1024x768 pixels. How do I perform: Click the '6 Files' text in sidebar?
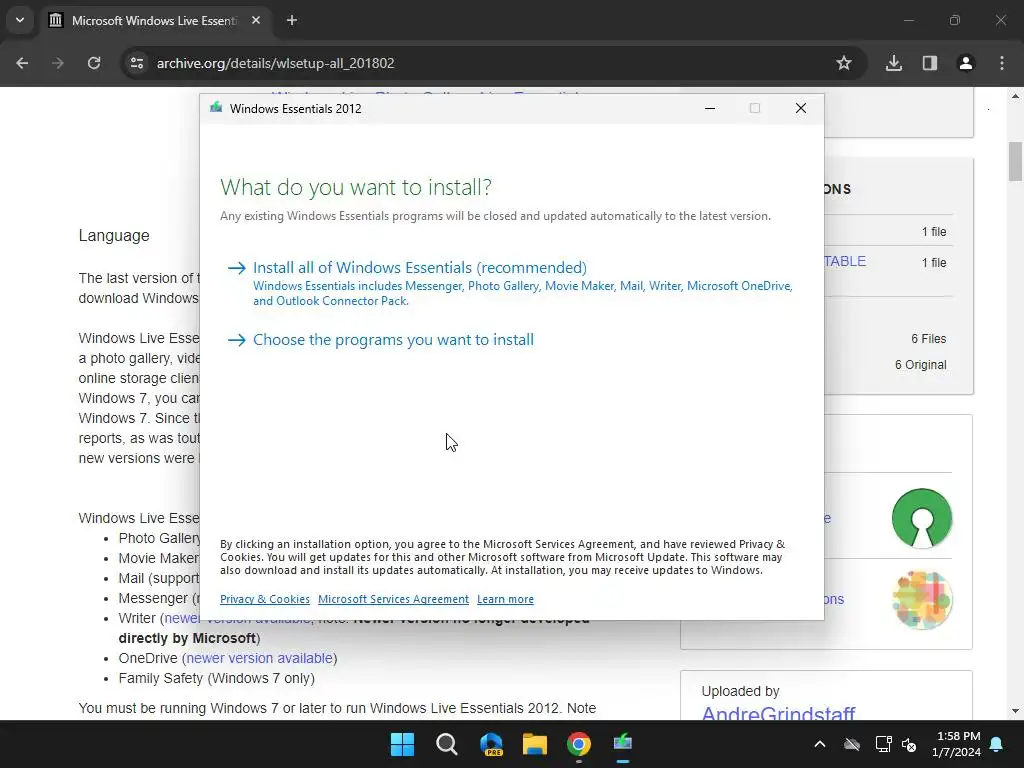[x=929, y=339]
